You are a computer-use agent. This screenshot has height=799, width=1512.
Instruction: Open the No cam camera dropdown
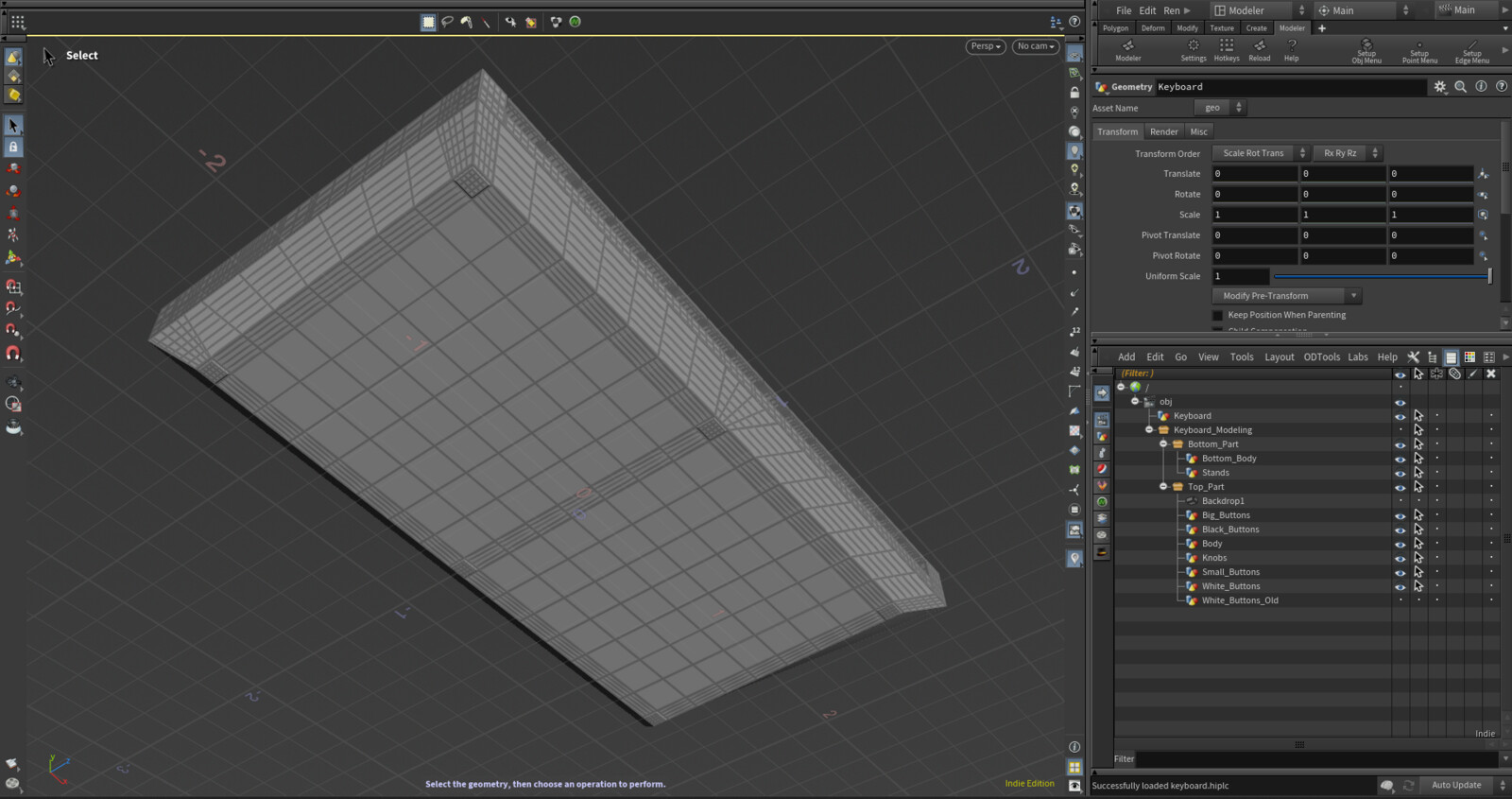pos(1036,46)
